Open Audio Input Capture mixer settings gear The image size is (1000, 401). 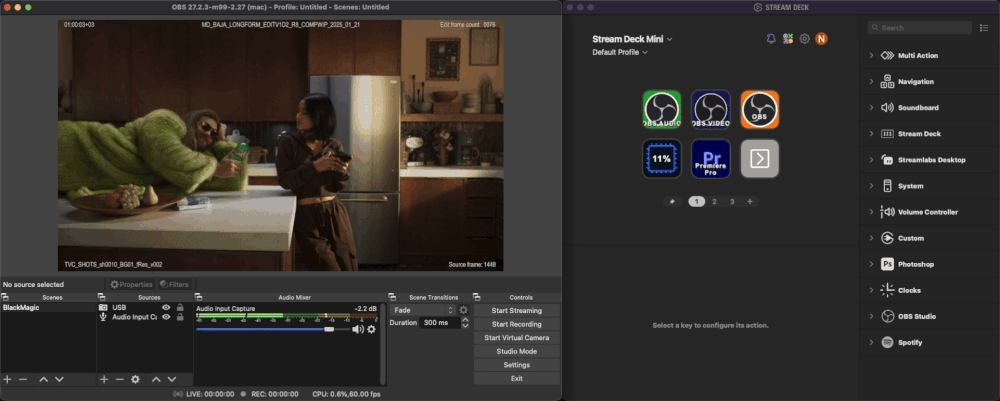click(x=371, y=330)
